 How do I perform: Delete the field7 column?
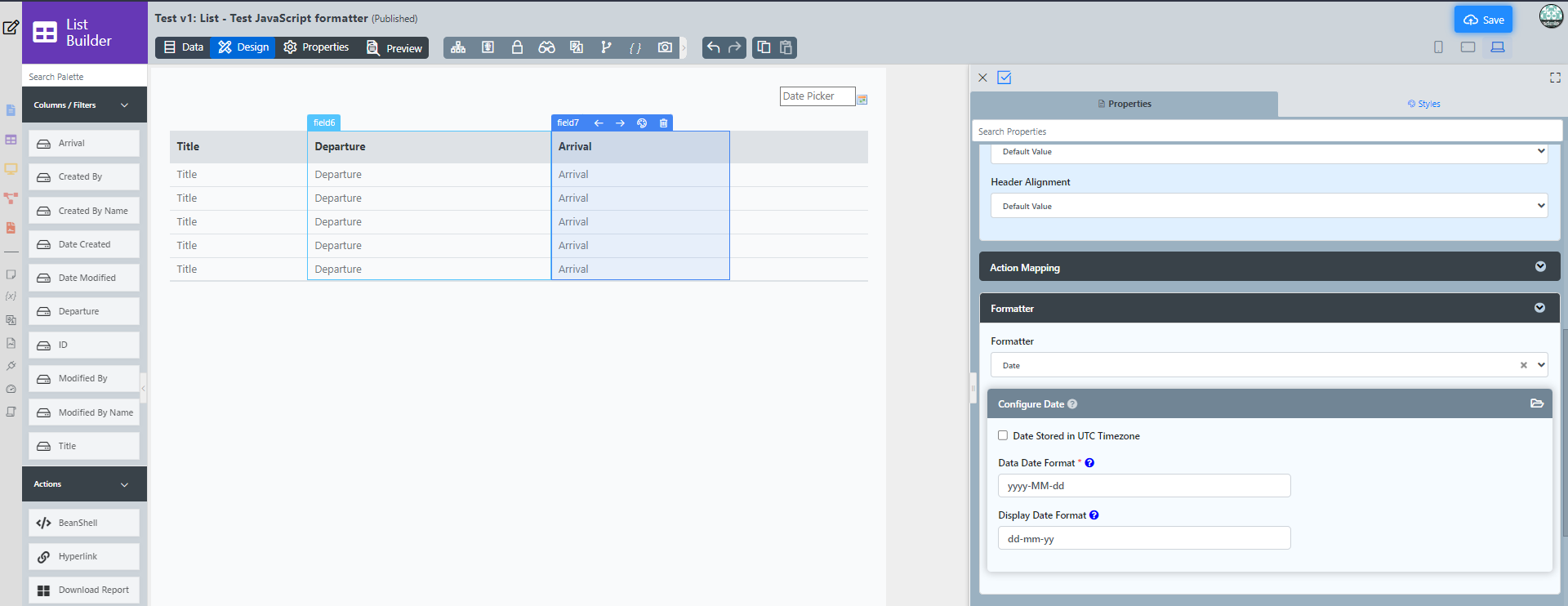coord(663,123)
